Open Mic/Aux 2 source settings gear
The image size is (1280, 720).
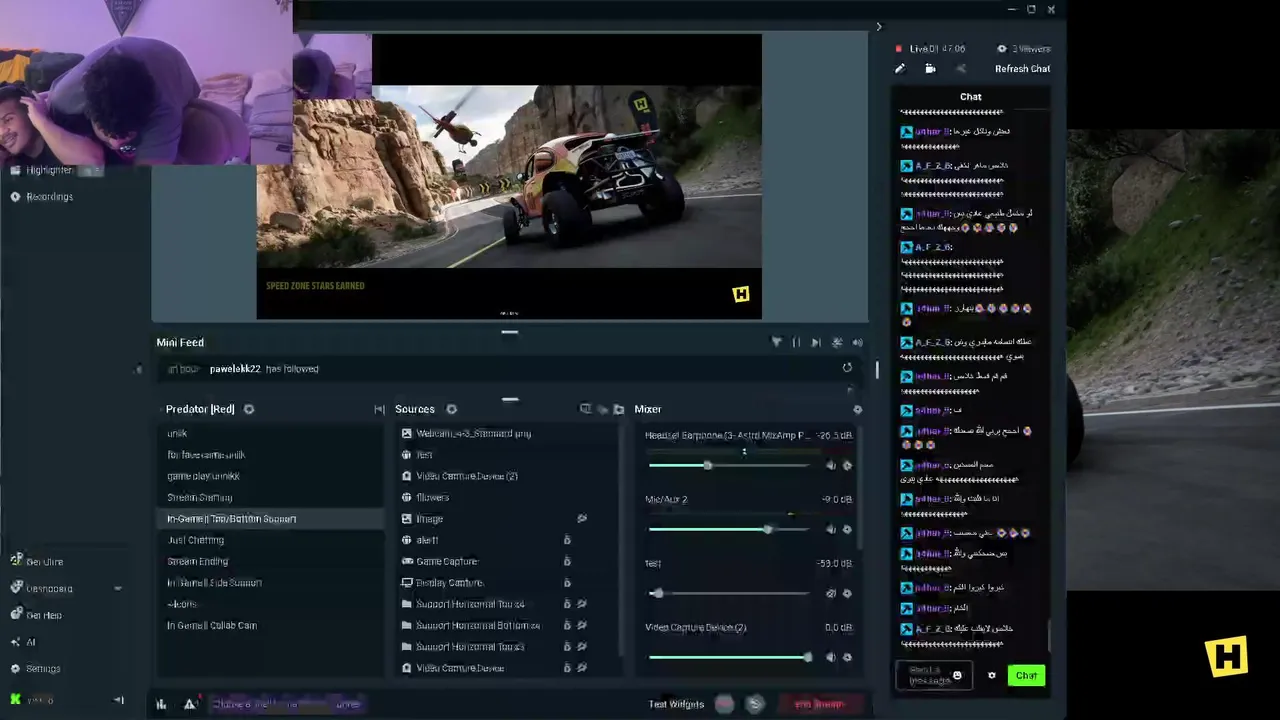847,529
